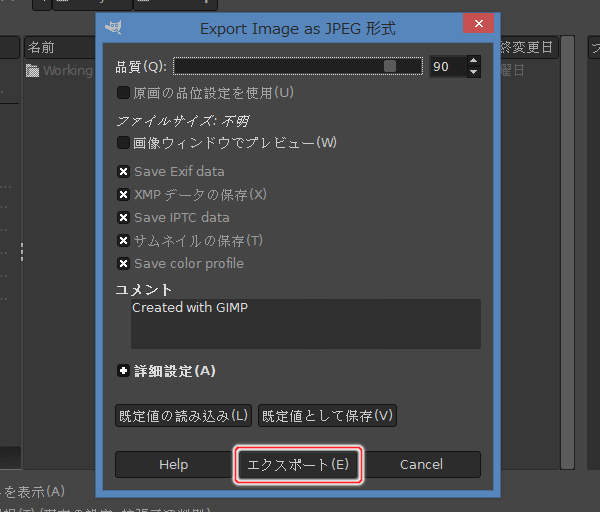This screenshot has height=512, width=600.
Task: Close the Export Image as JPEG dialog
Action: 478,24
